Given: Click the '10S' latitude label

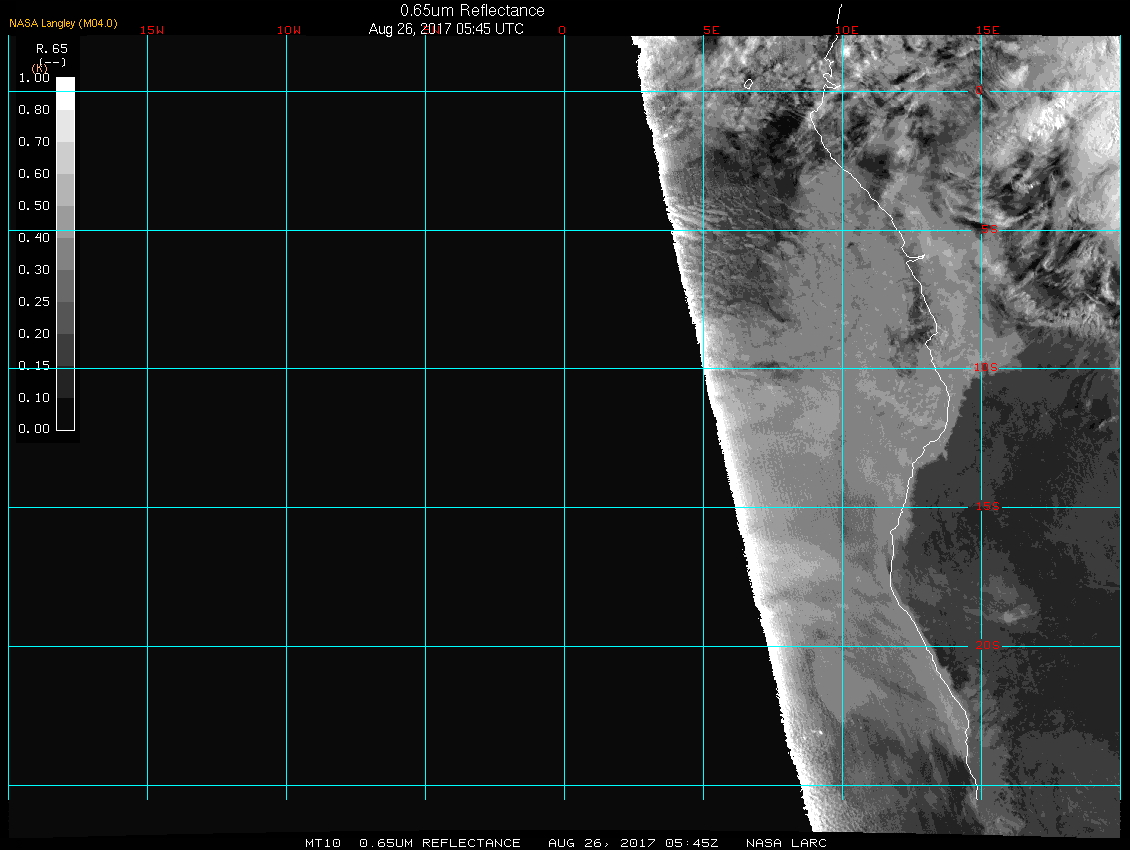Looking at the screenshot, I should point(986,368).
